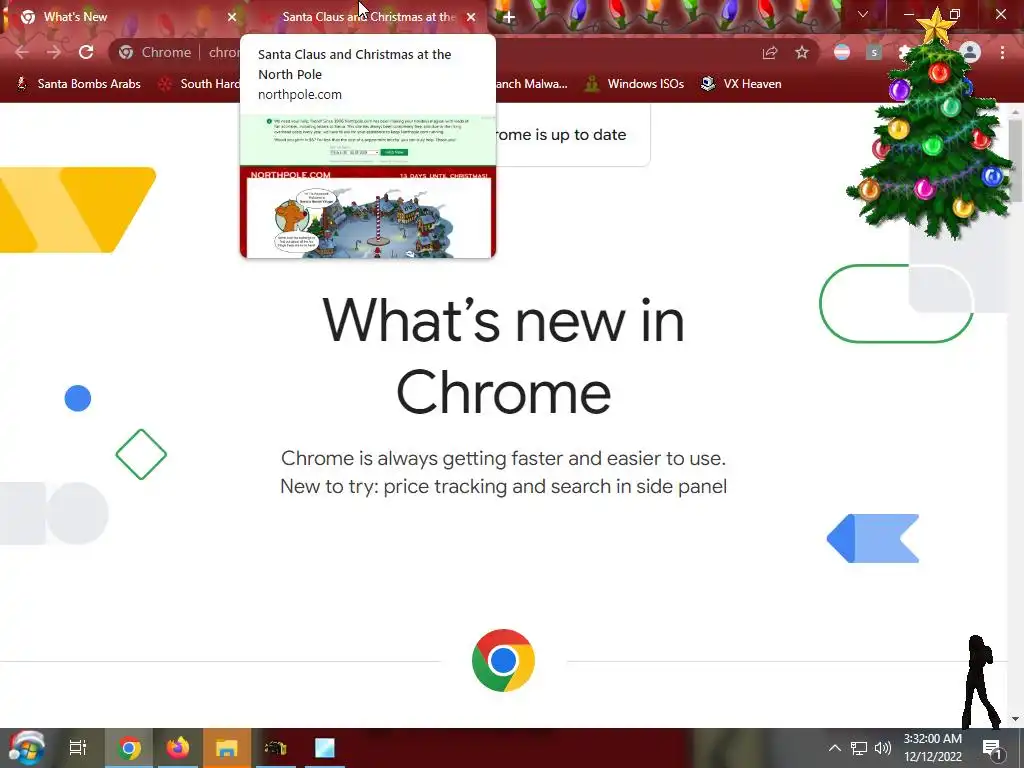Go forward to next page
This screenshot has width=1024, height=768.
tap(54, 52)
